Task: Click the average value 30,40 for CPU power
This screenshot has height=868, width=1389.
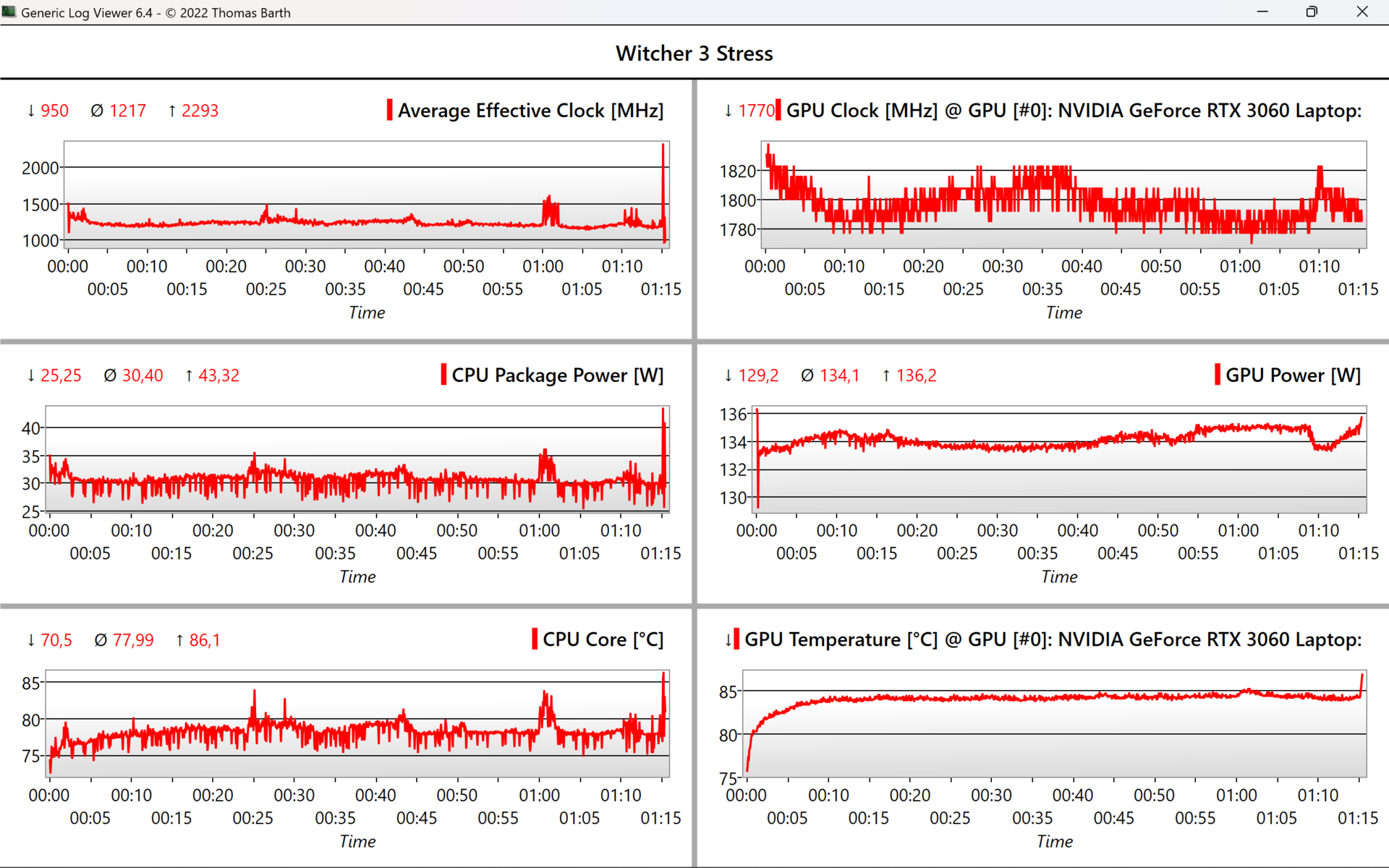Action: [x=143, y=375]
